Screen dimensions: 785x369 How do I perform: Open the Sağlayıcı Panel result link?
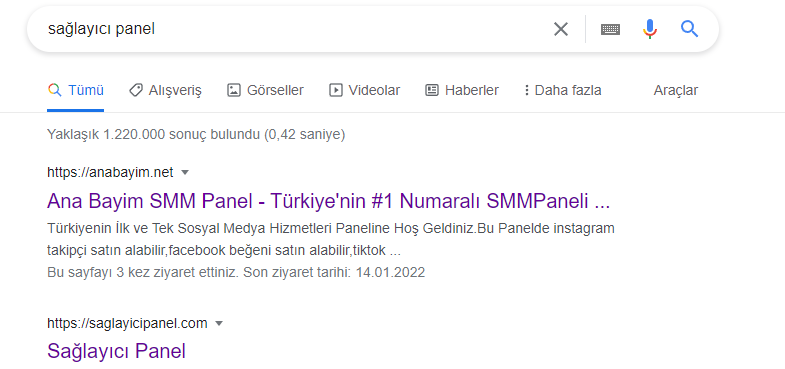(116, 351)
